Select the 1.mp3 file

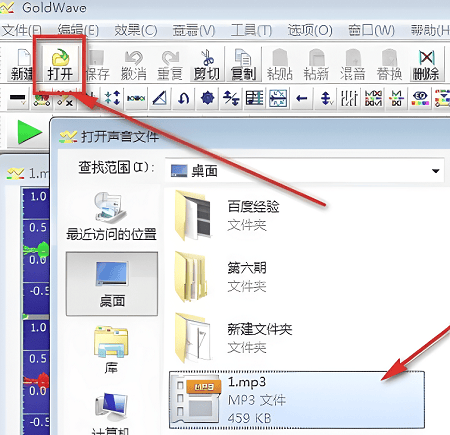click(297, 399)
